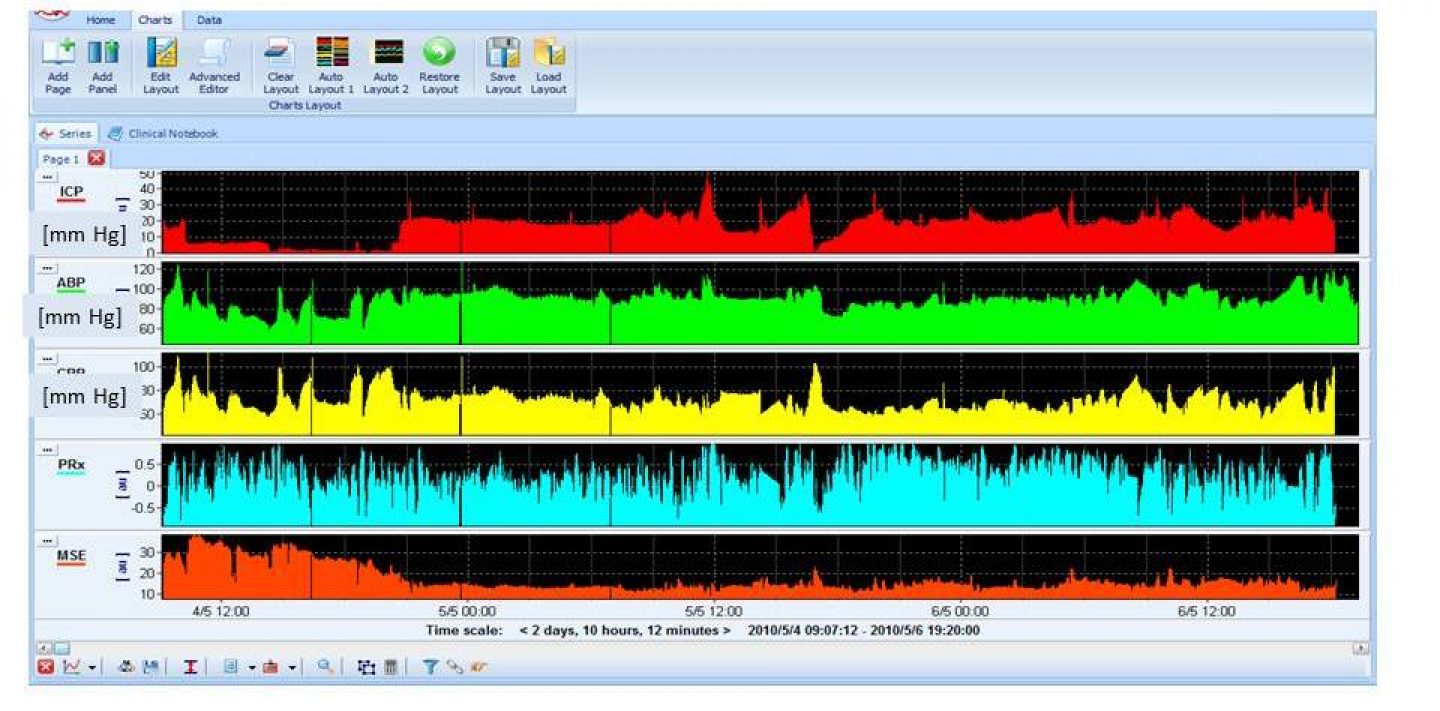Open the dropdown beside the document icon
The height and width of the screenshot is (711, 1440).
pos(250,666)
